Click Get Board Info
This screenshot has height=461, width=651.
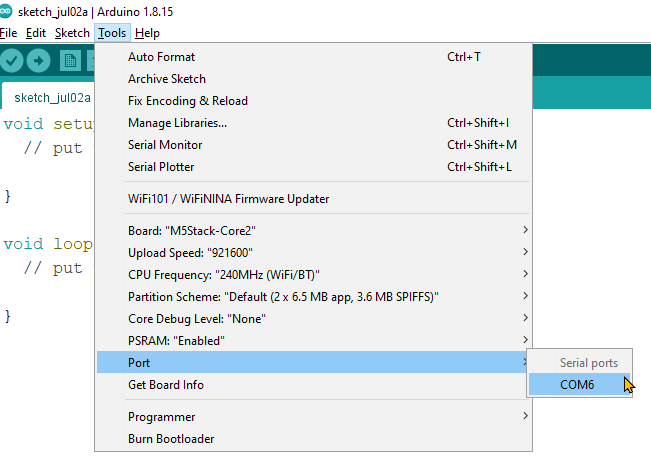tap(314, 385)
